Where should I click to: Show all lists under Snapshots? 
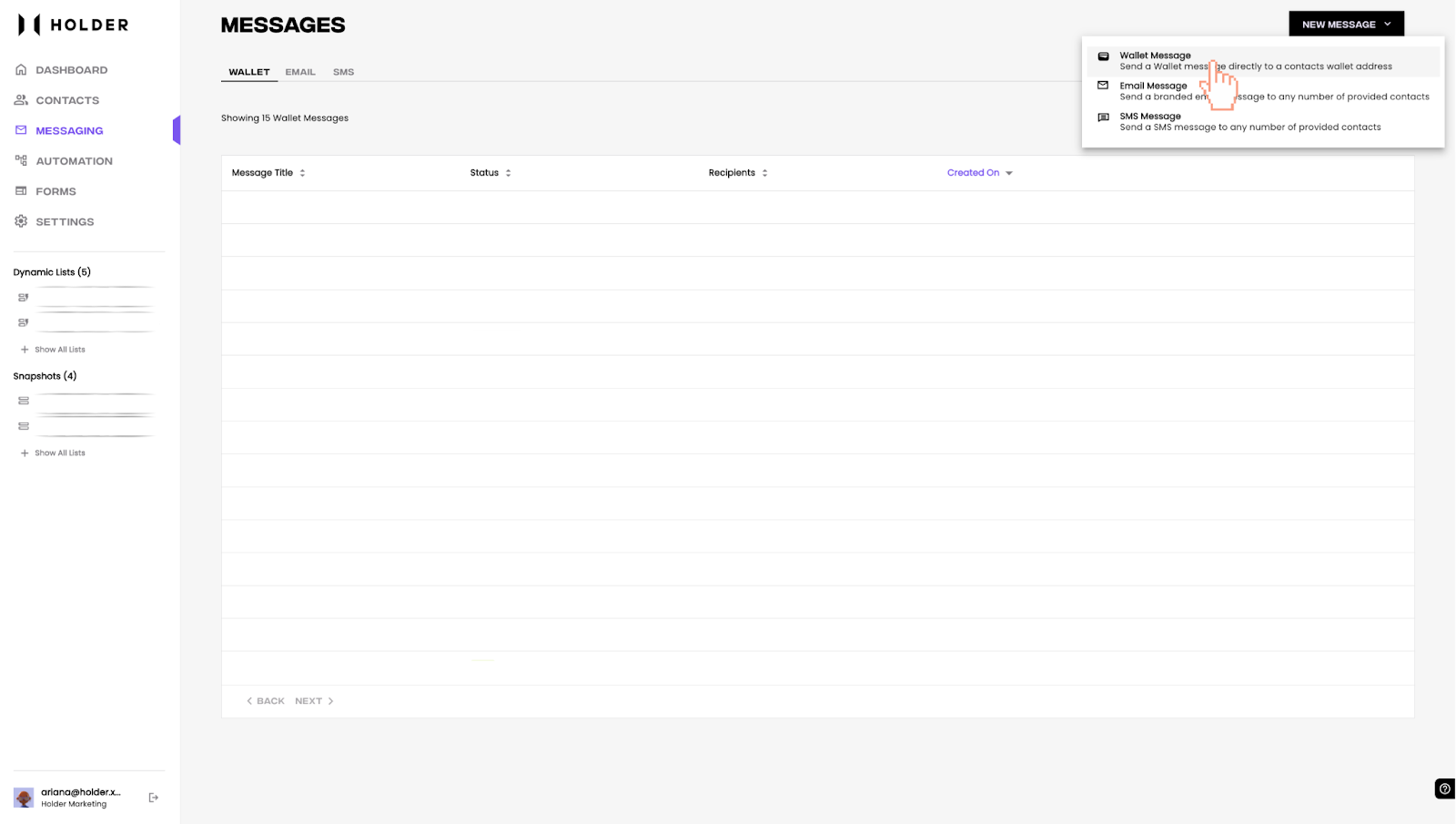pos(53,453)
